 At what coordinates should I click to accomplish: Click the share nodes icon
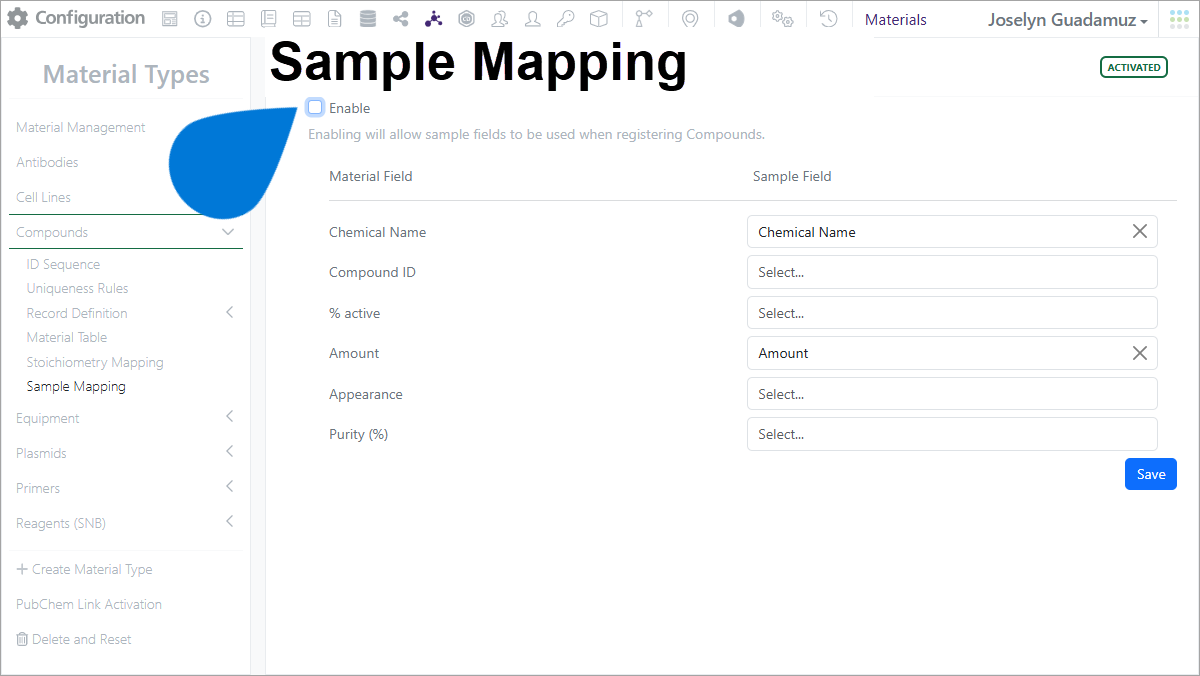[x=401, y=19]
